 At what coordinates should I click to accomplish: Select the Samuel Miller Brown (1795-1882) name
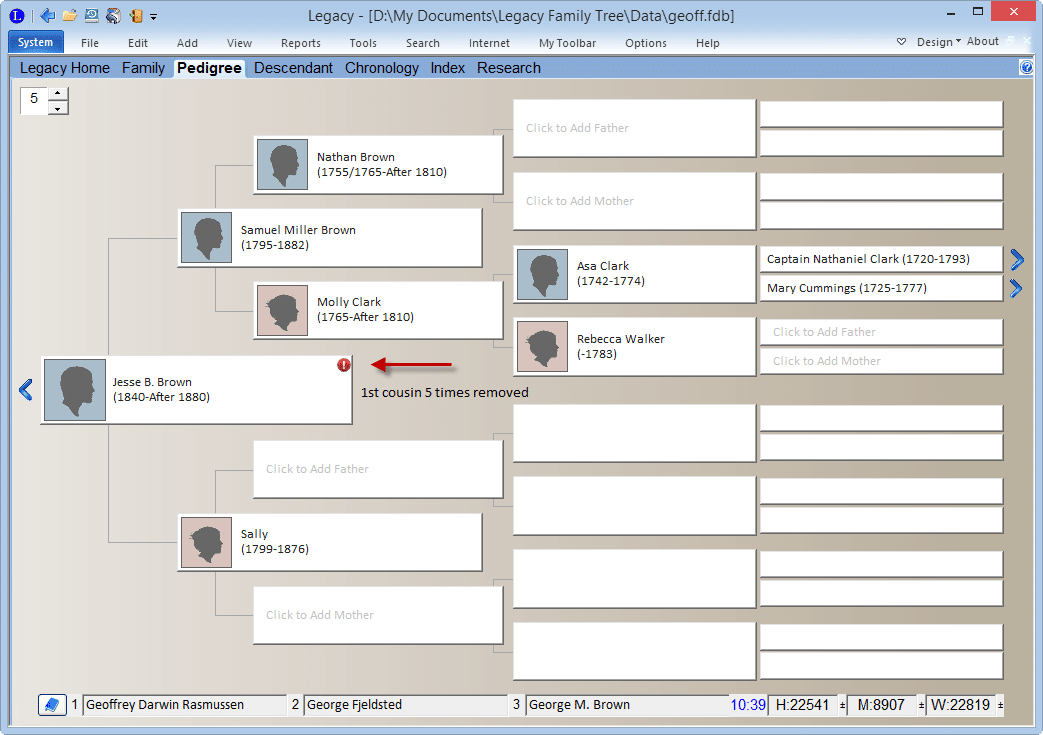298,237
